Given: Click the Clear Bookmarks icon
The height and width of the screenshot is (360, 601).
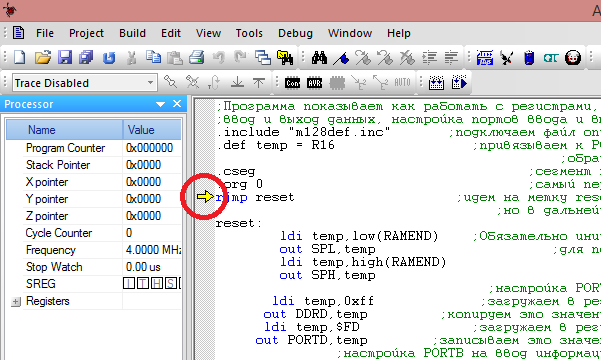Looking at the screenshot, I should click(x=407, y=58).
